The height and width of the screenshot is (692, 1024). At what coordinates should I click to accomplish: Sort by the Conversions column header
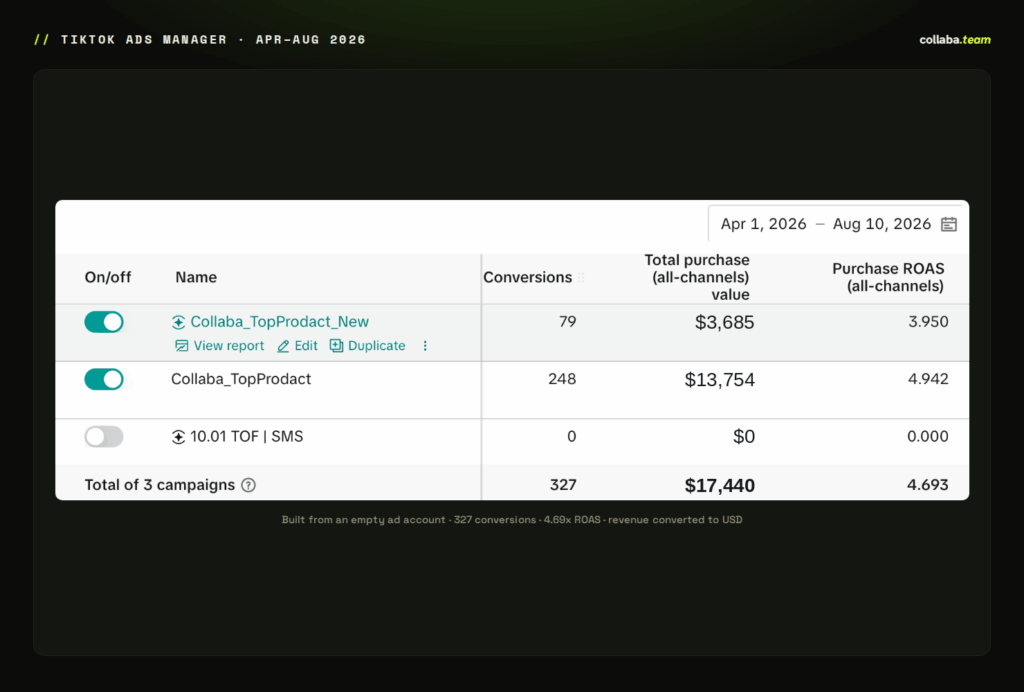coord(528,277)
